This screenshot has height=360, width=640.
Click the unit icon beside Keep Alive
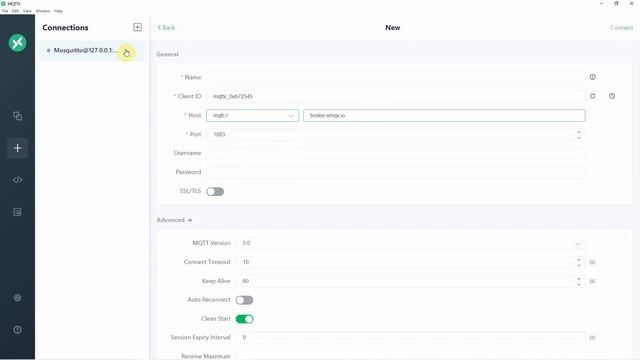pyautogui.click(x=592, y=281)
